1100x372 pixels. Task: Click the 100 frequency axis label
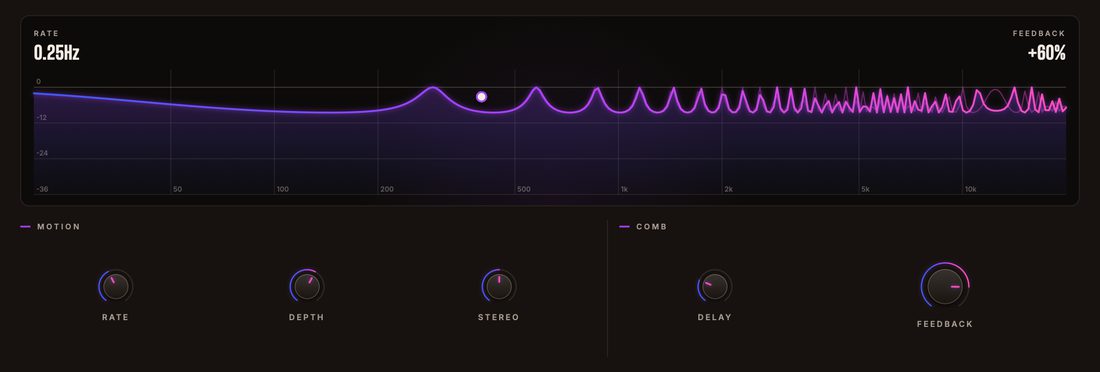click(283, 190)
